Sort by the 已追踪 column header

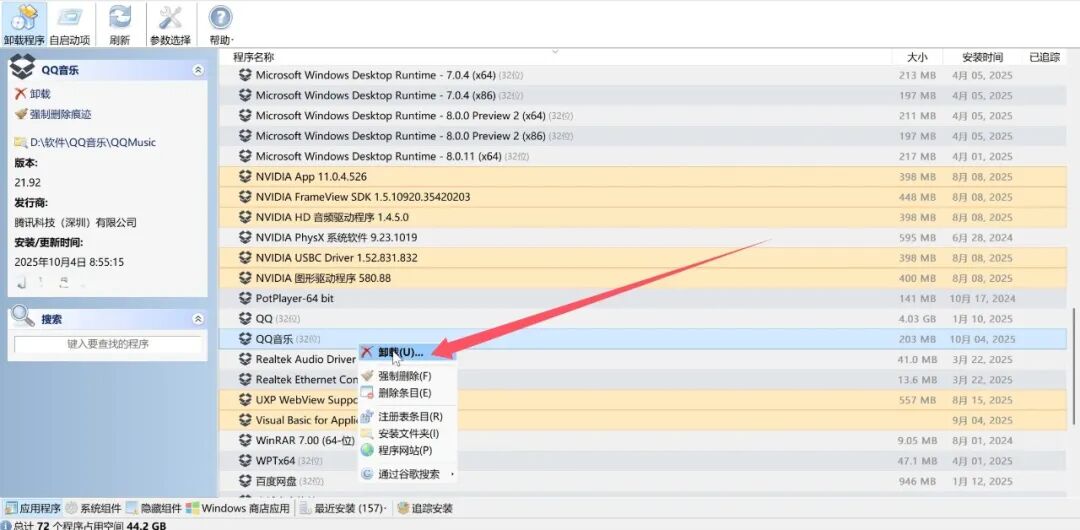[1044, 57]
